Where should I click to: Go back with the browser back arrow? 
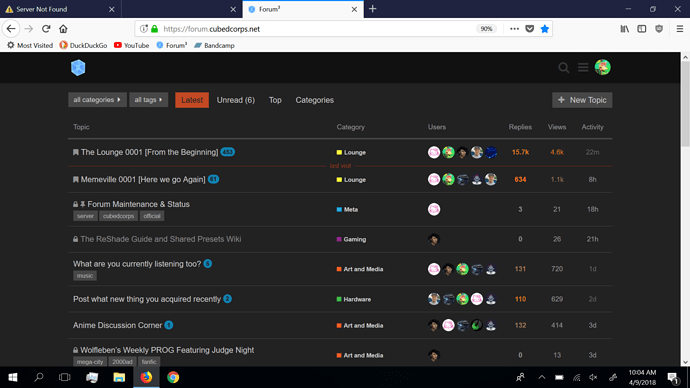click(11, 29)
